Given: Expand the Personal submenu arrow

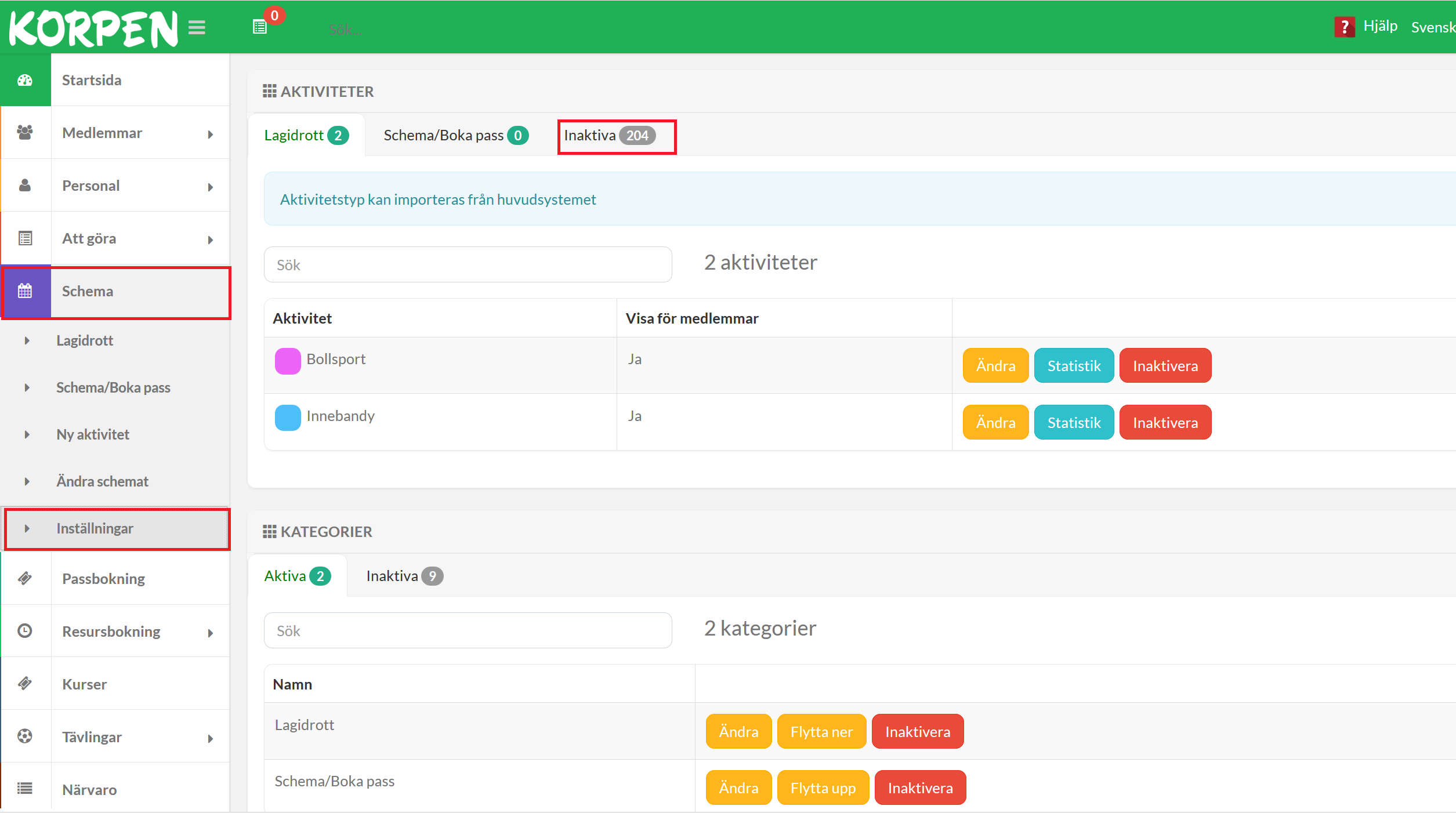Looking at the screenshot, I should pos(211,187).
